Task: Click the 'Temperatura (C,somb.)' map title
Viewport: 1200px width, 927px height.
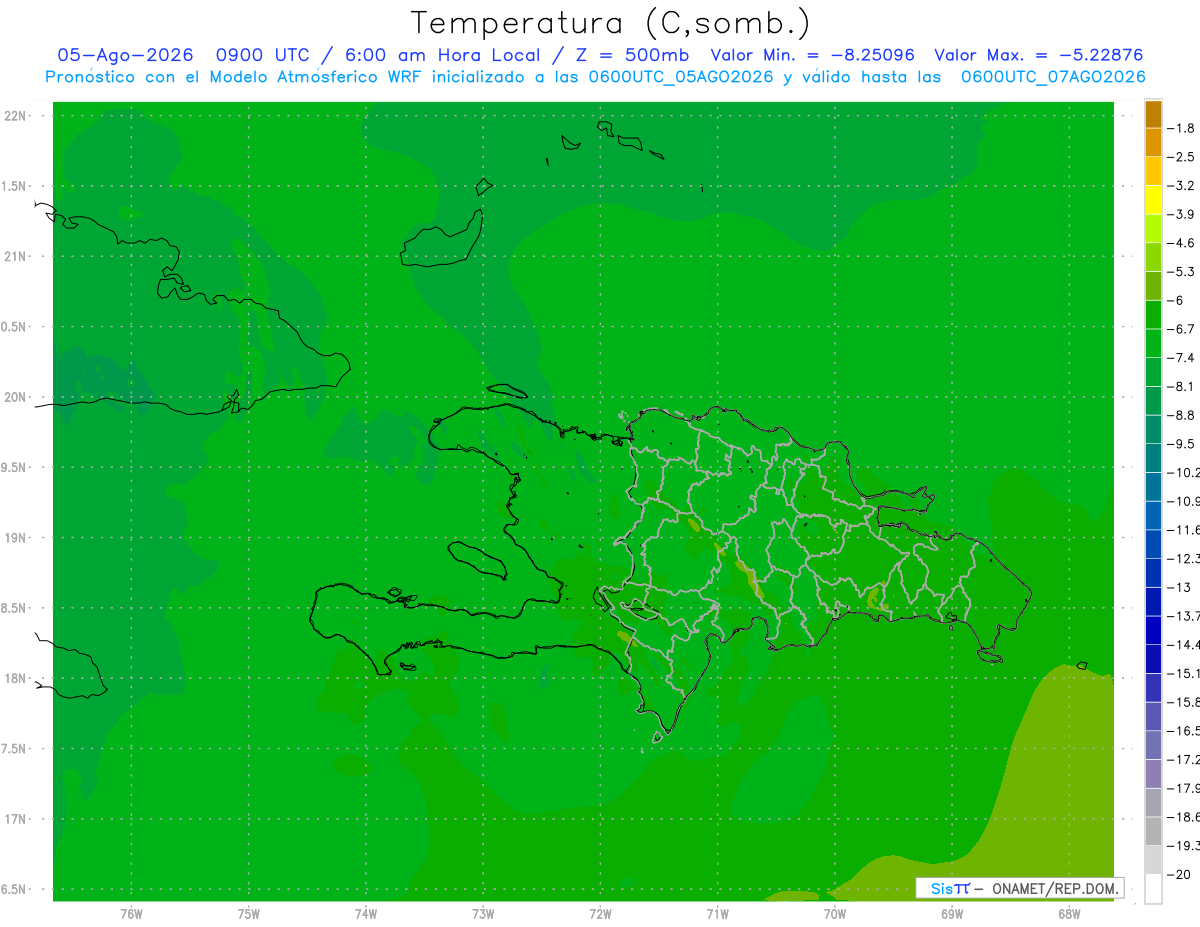Action: pyautogui.click(x=611, y=23)
